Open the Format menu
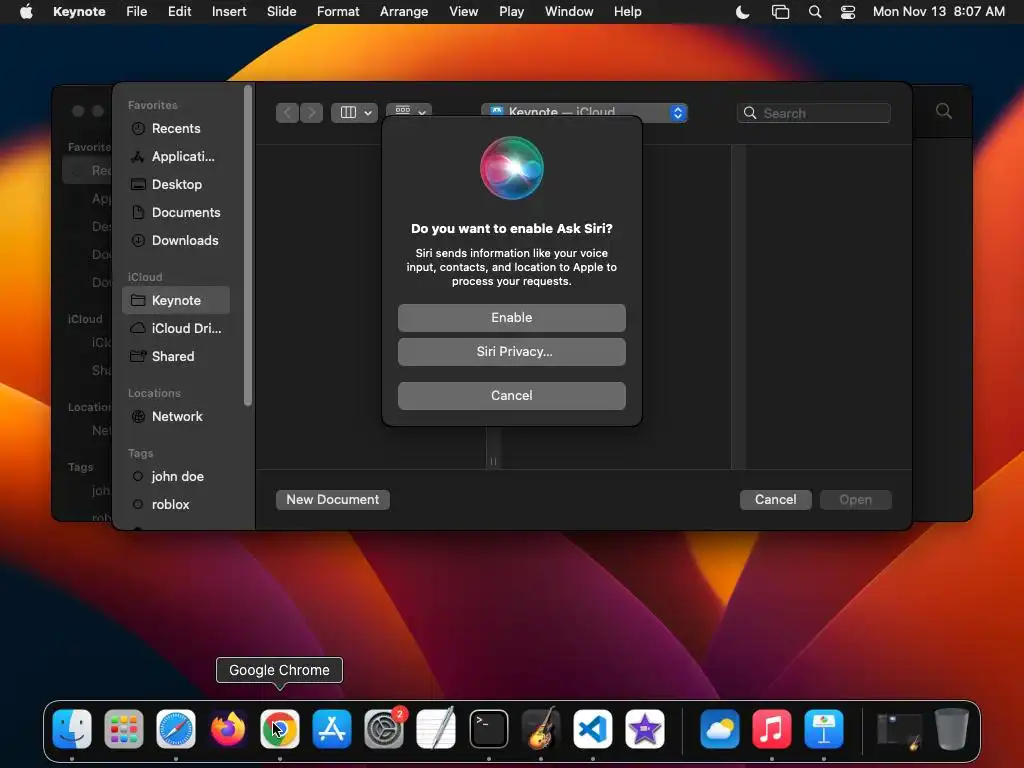 (338, 11)
